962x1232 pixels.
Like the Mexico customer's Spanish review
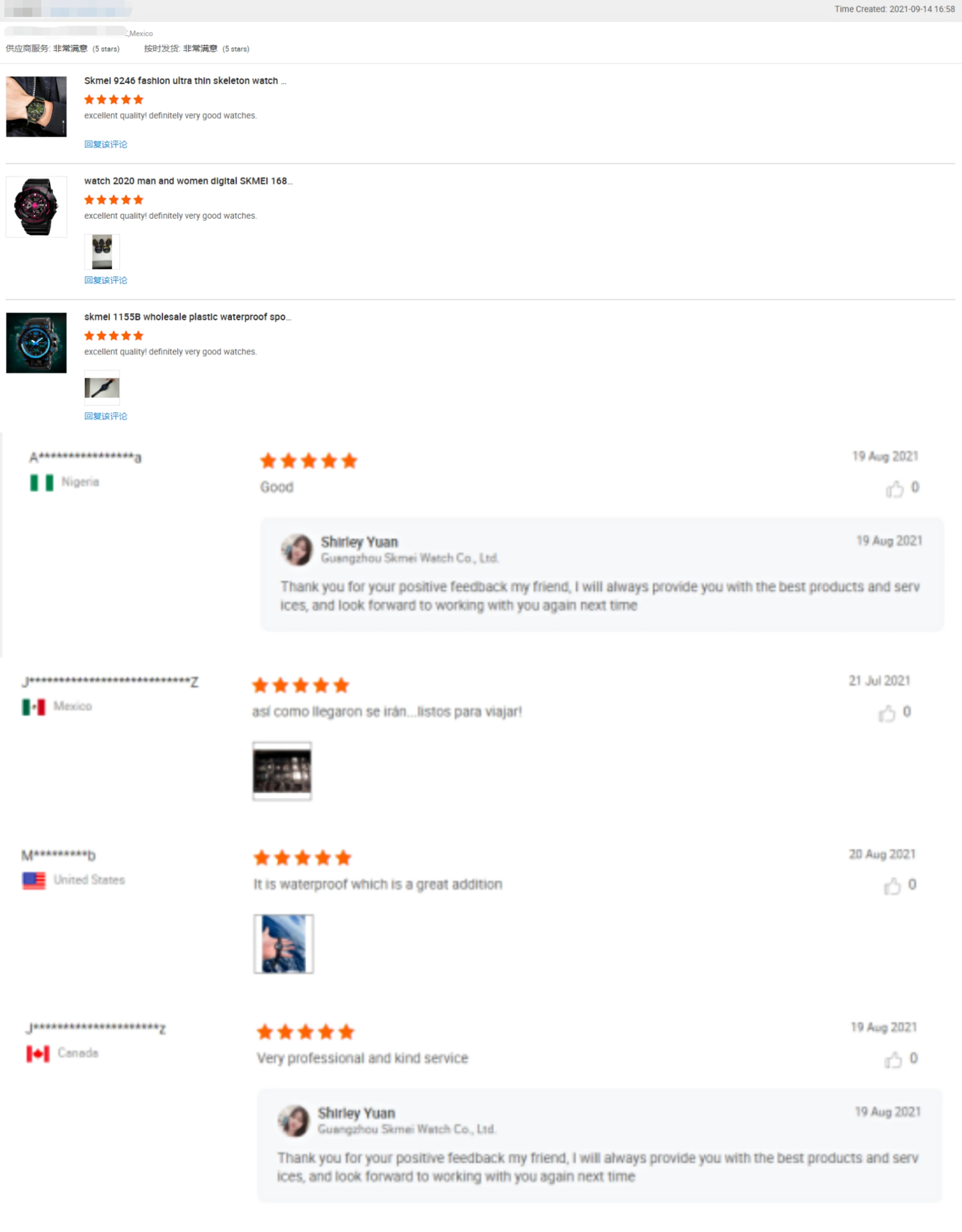pos(887,713)
